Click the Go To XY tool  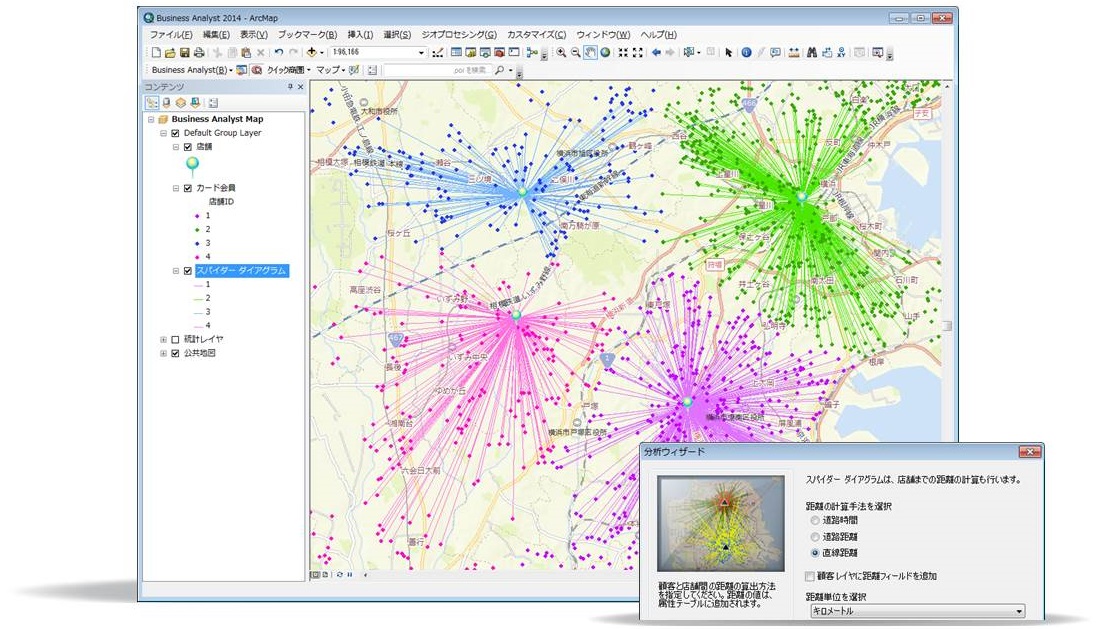pos(841,53)
